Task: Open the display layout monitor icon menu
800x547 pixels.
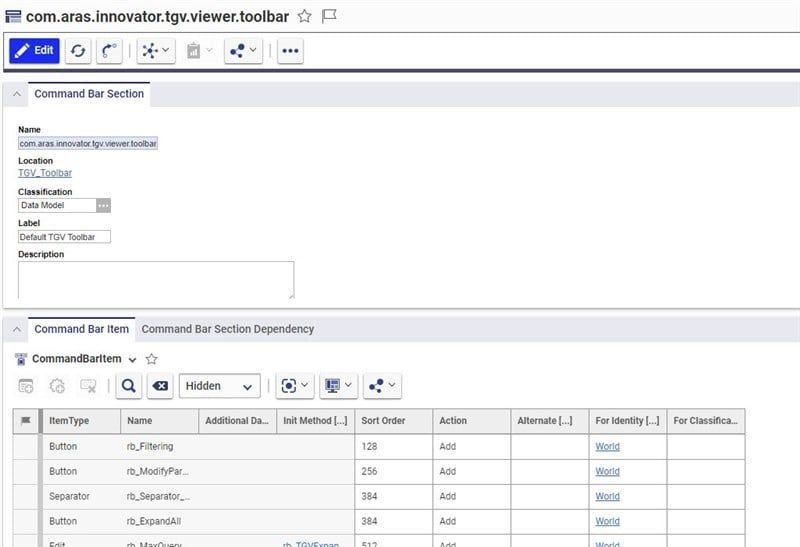Action: (x=339, y=386)
